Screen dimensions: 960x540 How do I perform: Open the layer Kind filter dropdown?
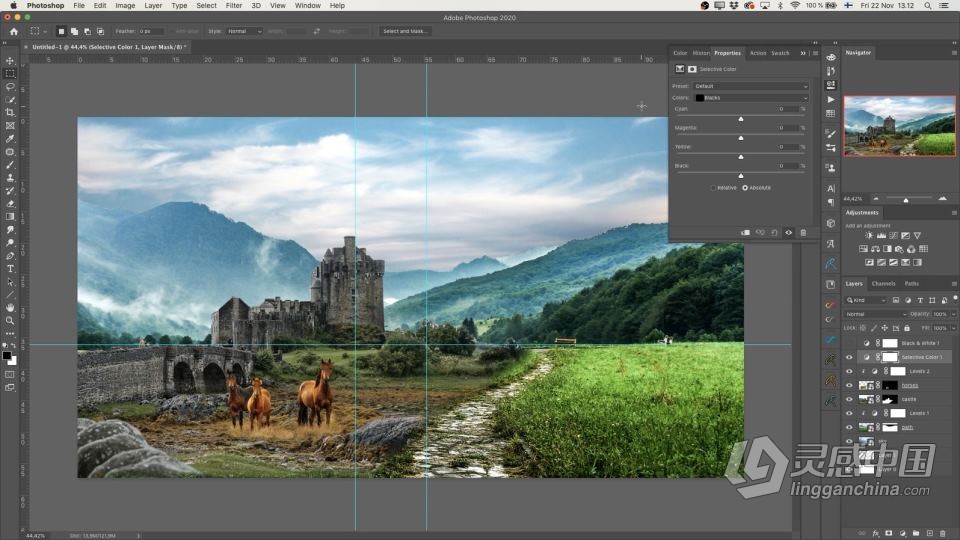866,300
